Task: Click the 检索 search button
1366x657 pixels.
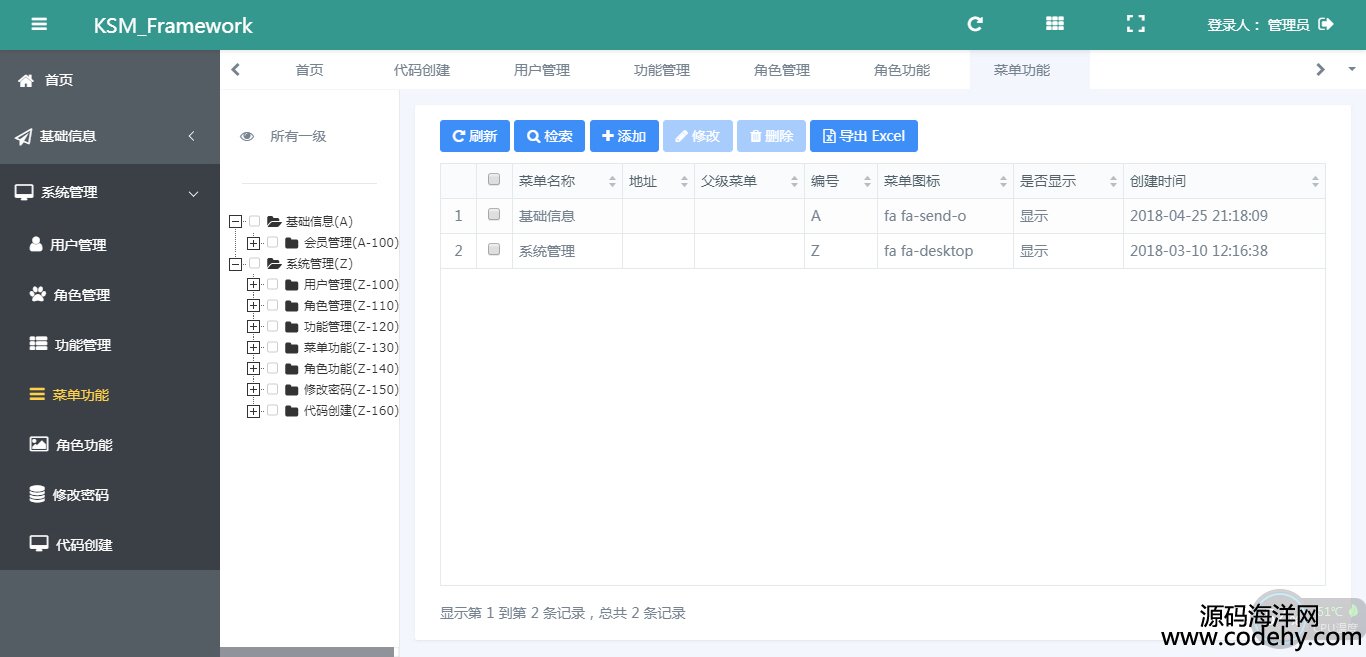Action: 549,136
